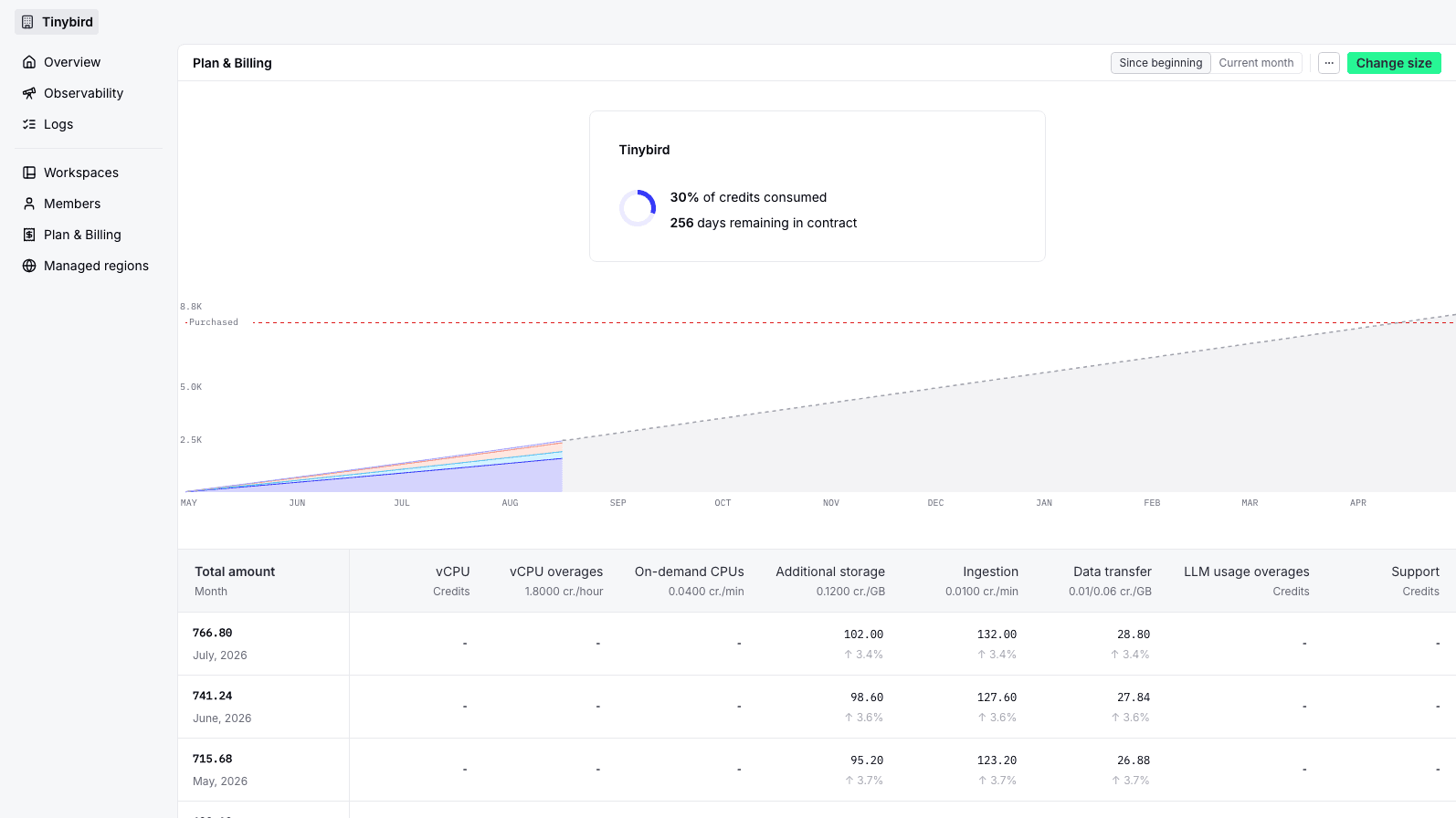Click the Tinybird organization building icon

27,22
